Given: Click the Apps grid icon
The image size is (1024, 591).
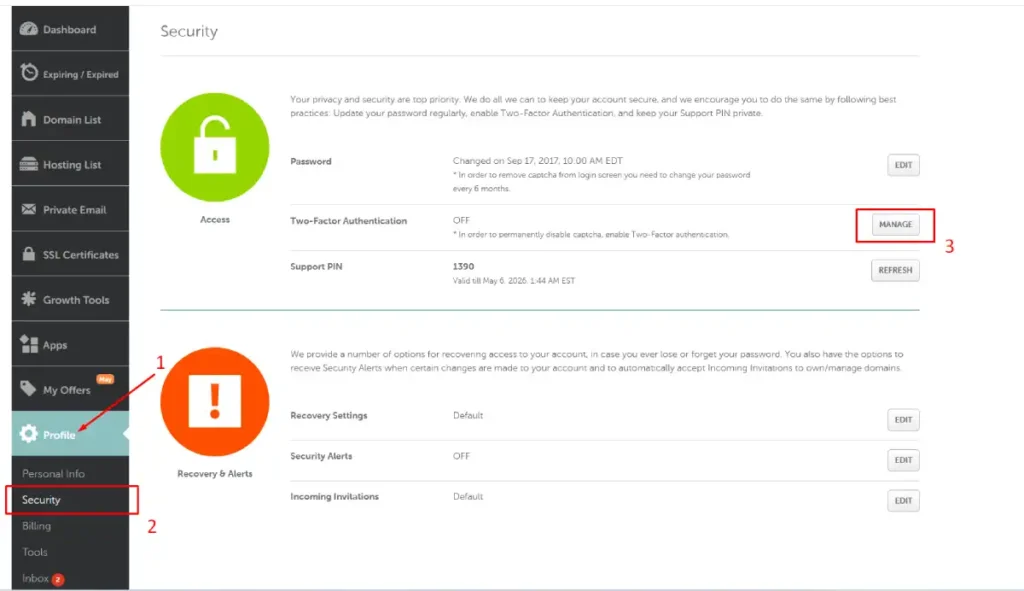Looking at the screenshot, I should click(29, 344).
